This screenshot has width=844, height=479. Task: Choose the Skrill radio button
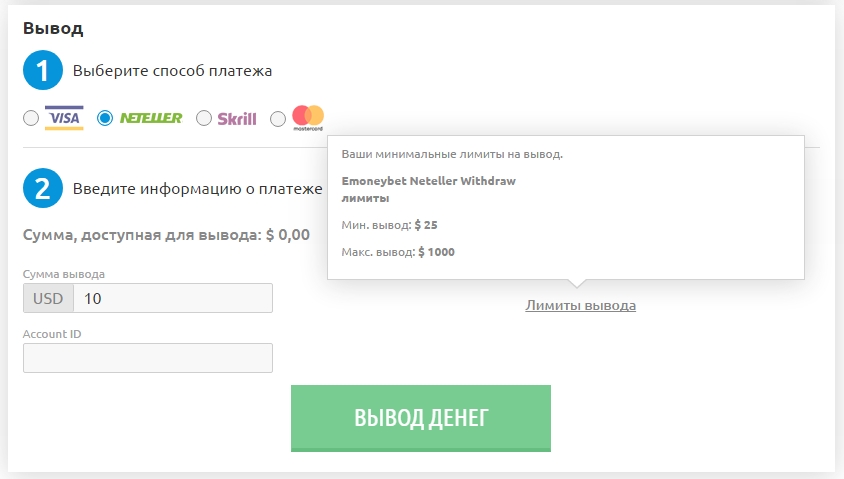pyautogui.click(x=203, y=118)
